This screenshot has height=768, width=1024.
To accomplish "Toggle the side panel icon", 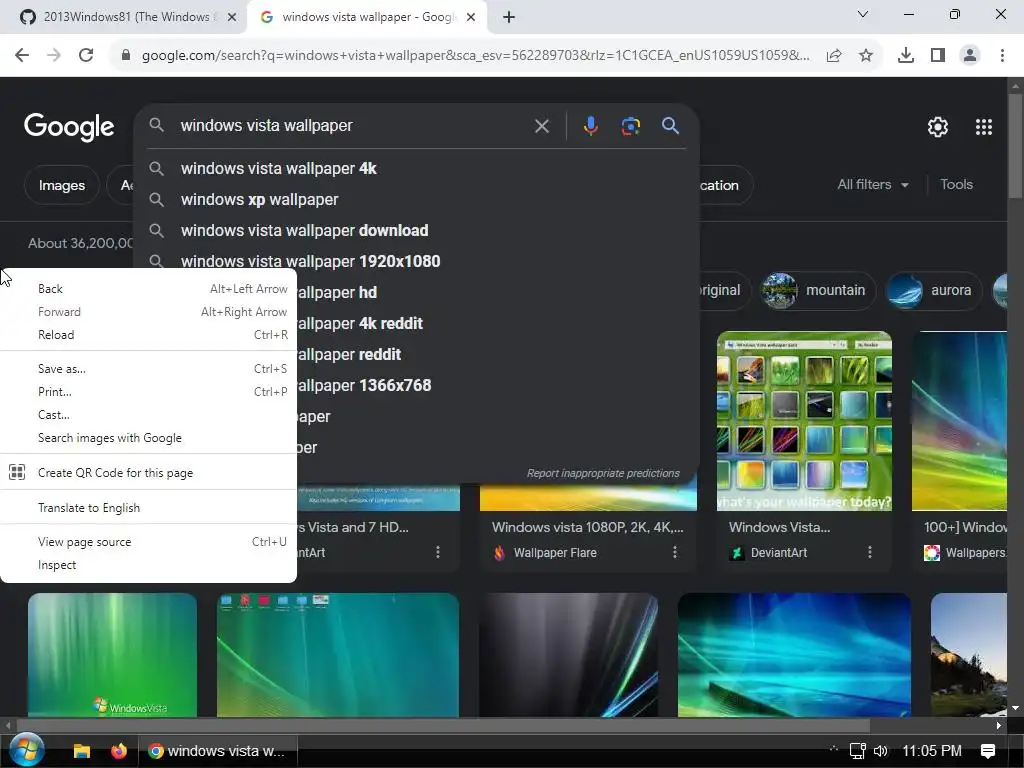I will tap(938, 56).
